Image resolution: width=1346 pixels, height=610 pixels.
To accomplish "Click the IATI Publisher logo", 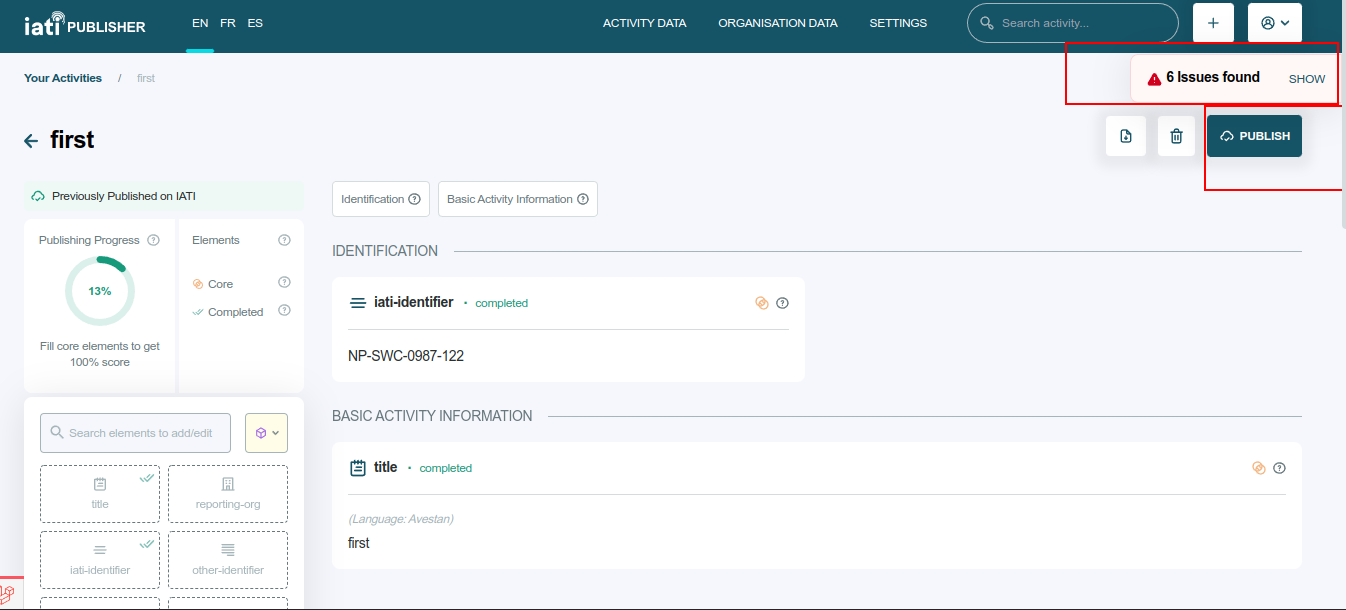I will point(85,23).
